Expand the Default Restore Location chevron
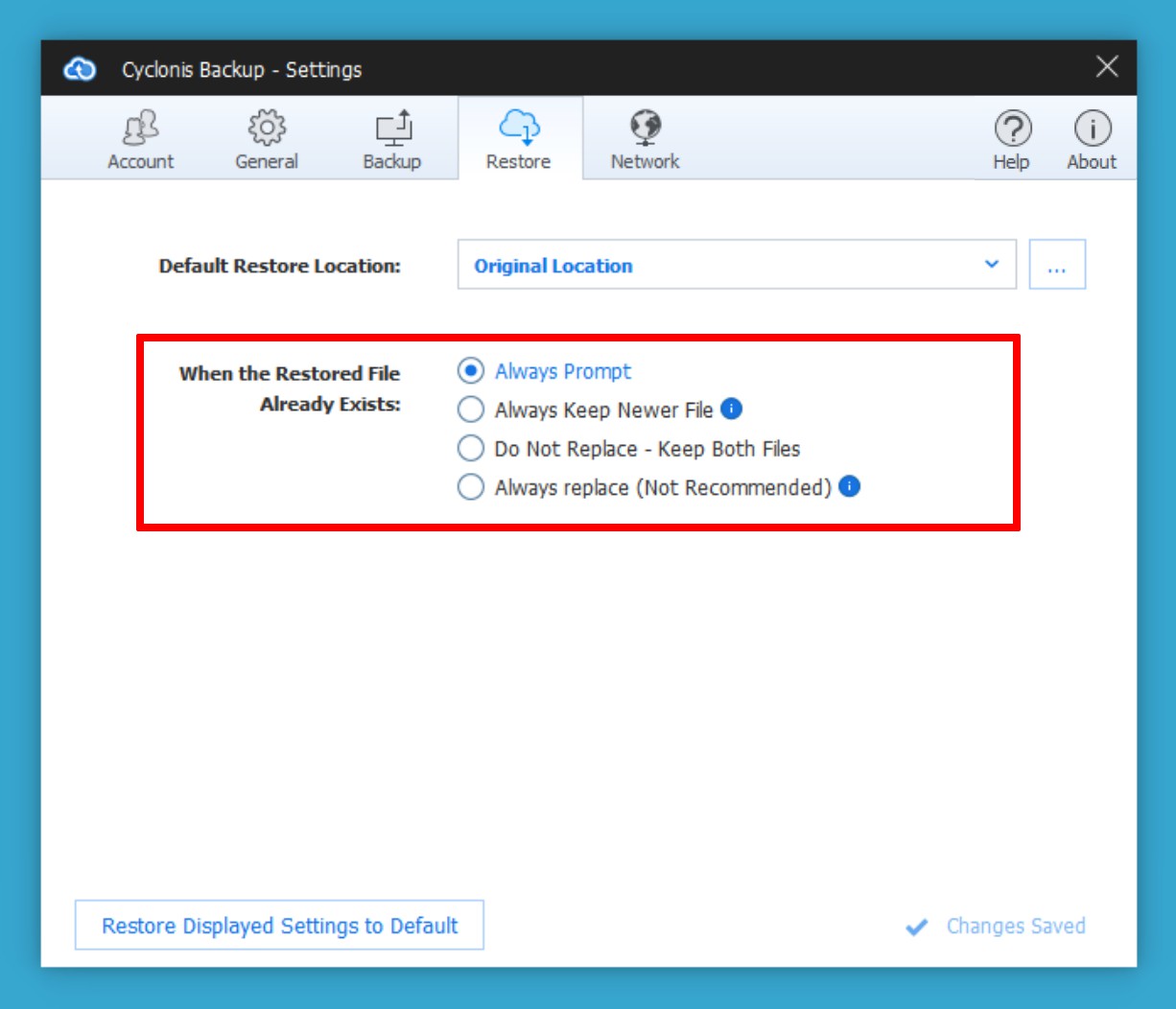 (x=992, y=265)
